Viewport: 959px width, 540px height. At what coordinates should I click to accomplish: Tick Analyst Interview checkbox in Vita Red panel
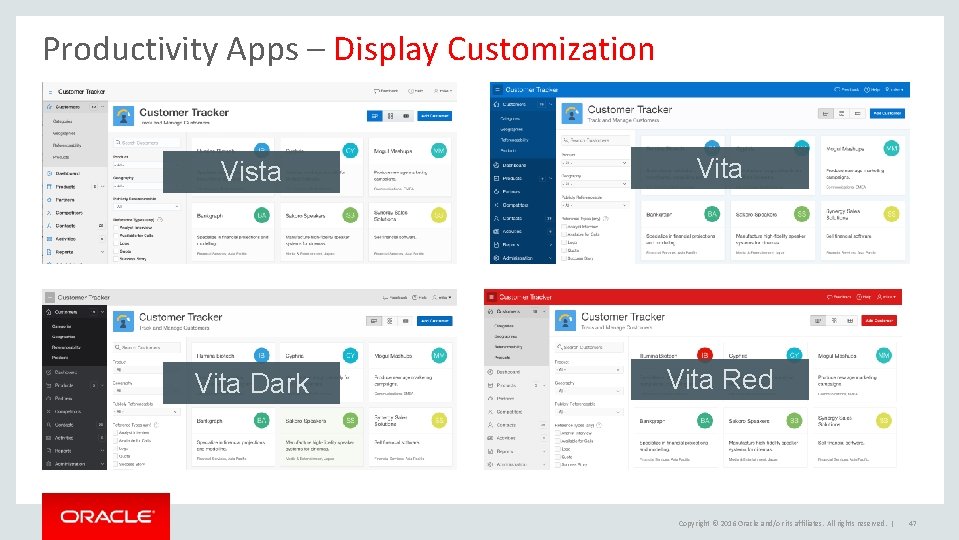558,432
